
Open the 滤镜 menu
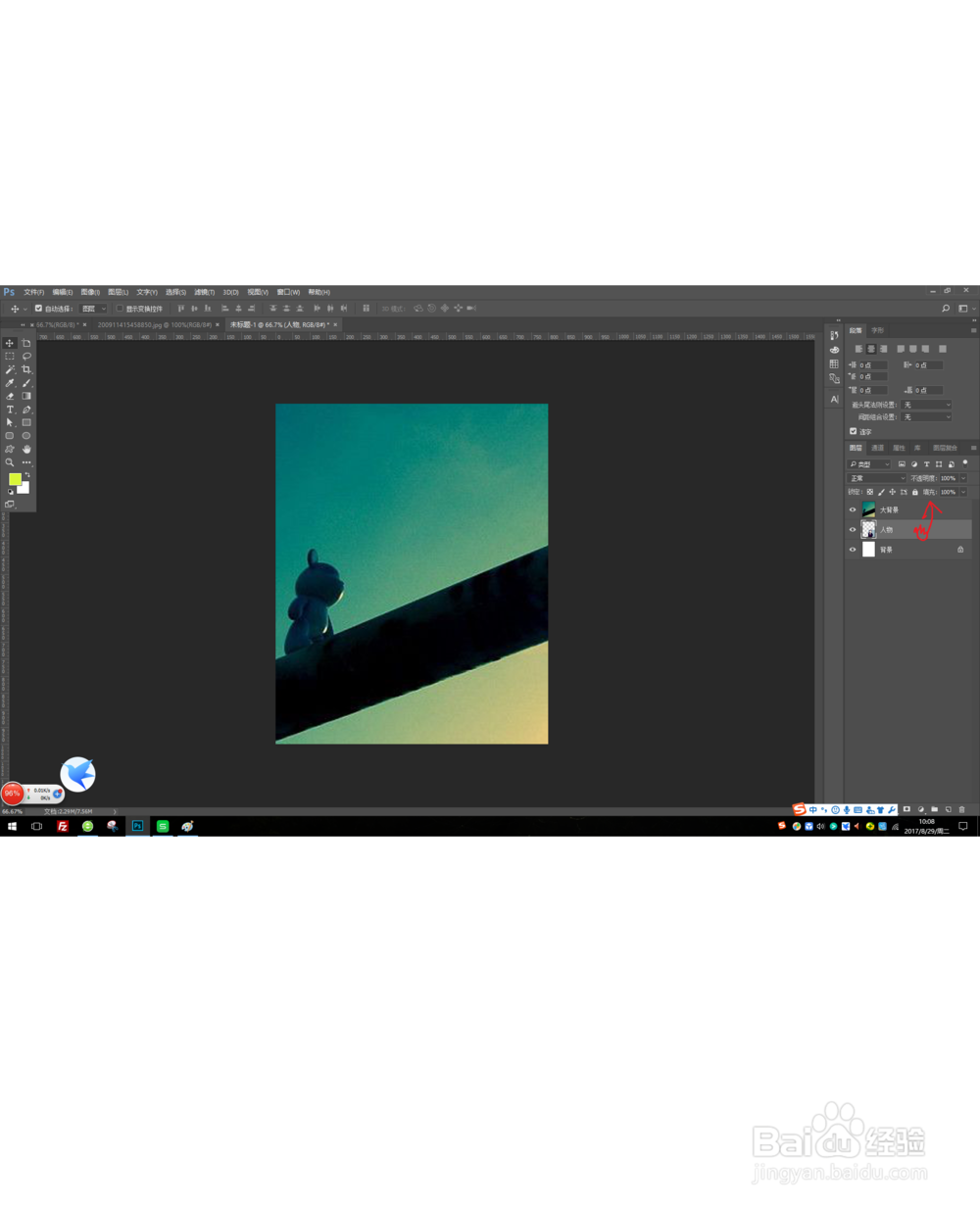pos(204,292)
